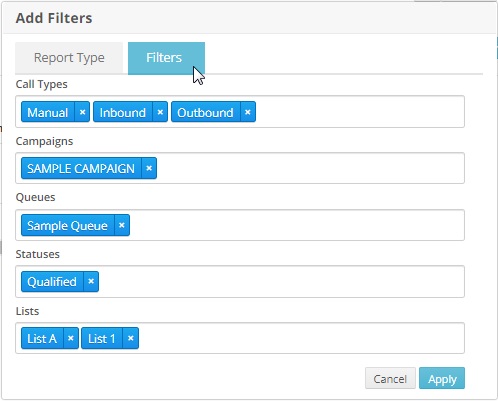This screenshot has height=401, width=498.
Task: Open the Campaigns selection field
Action: click(x=240, y=168)
